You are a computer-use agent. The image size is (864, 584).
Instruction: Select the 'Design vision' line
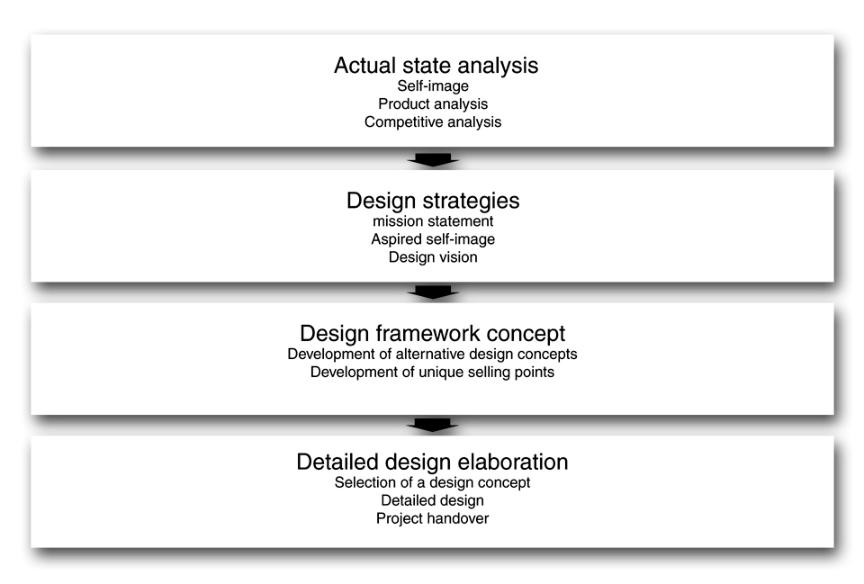[x=433, y=257]
